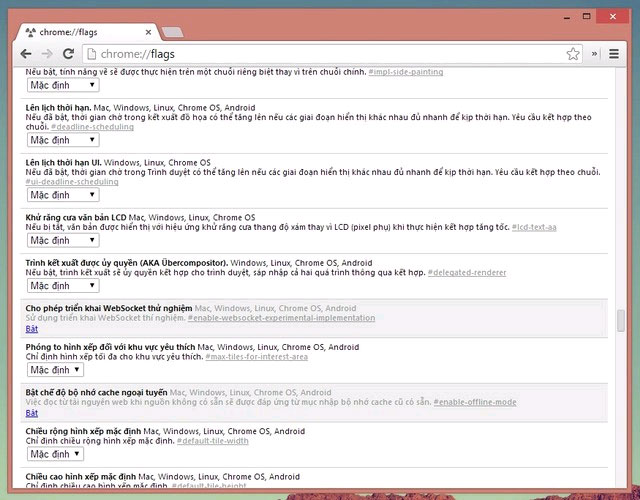Click the address bar showing chrome://flags
640x500 pixels.
pyautogui.click(x=334, y=54)
